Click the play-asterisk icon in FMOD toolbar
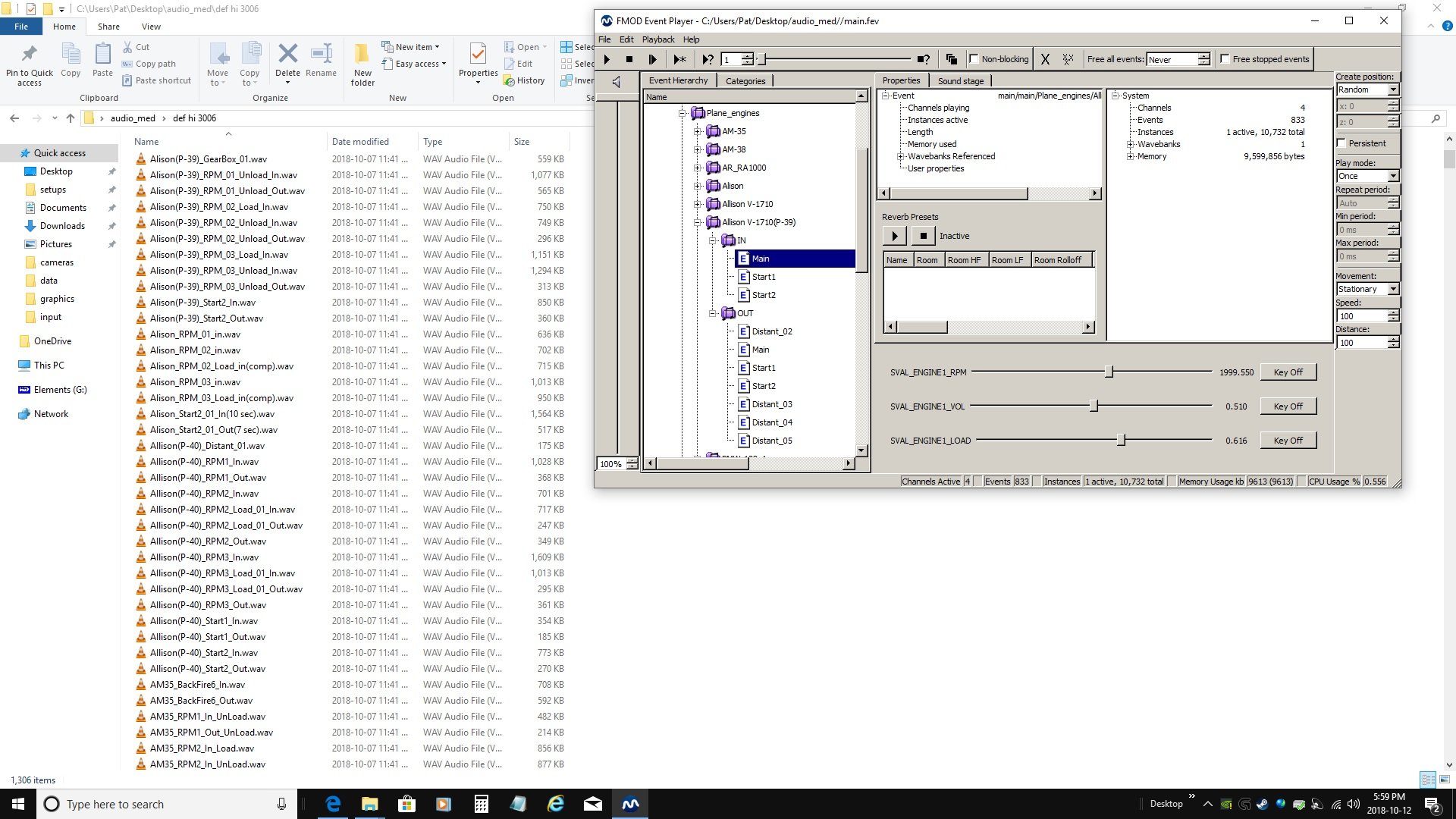This screenshot has width=1456, height=819. point(679,59)
